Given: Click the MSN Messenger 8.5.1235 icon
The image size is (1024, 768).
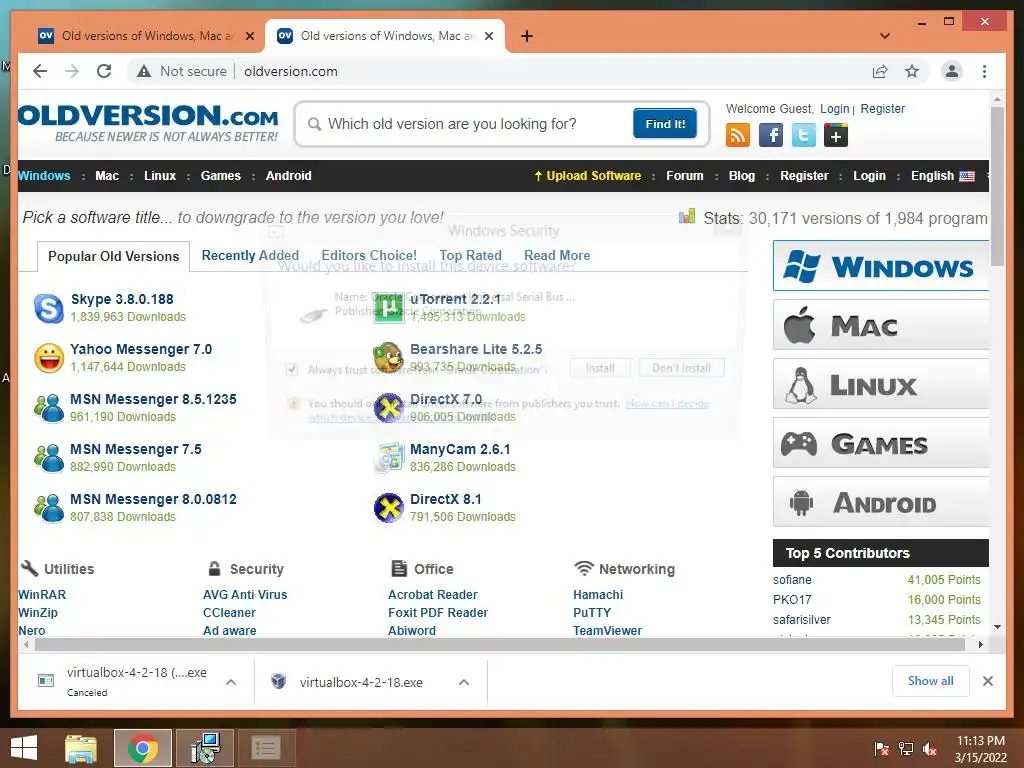Looking at the screenshot, I should coord(49,408).
